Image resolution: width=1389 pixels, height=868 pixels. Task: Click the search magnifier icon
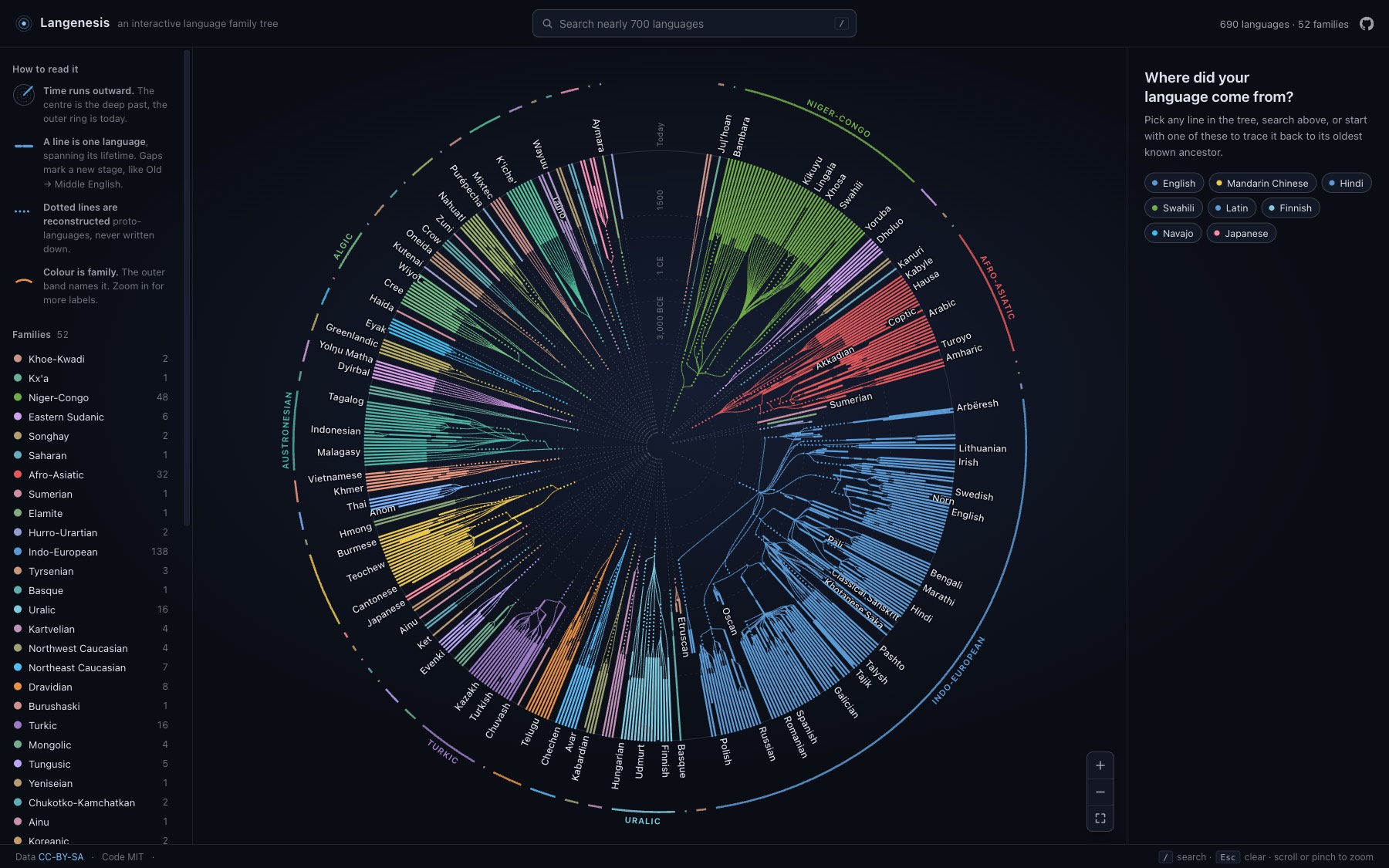tap(547, 24)
